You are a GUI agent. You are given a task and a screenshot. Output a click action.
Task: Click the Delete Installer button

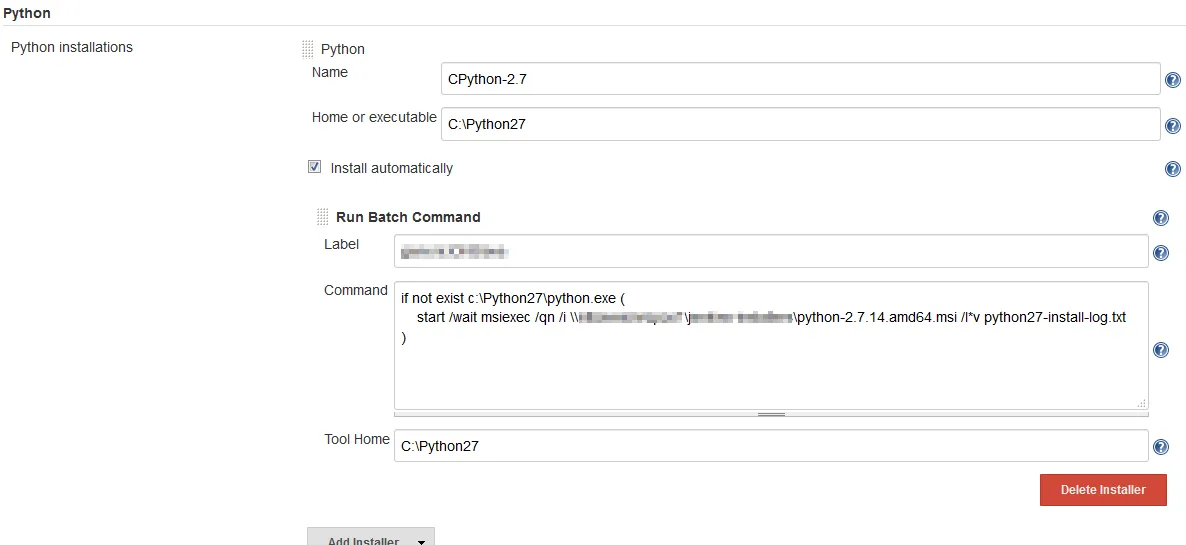[x=1103, y=490]
